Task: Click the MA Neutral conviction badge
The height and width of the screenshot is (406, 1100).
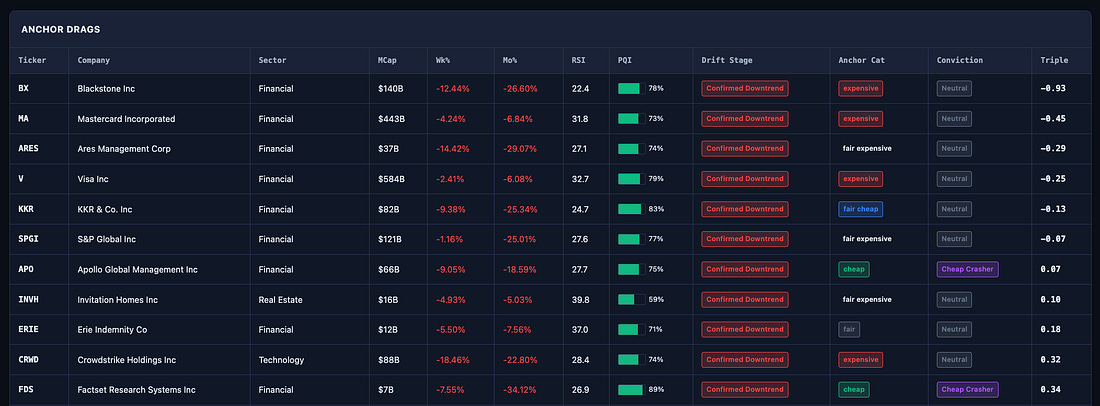Action: click(x=954, y=119)
